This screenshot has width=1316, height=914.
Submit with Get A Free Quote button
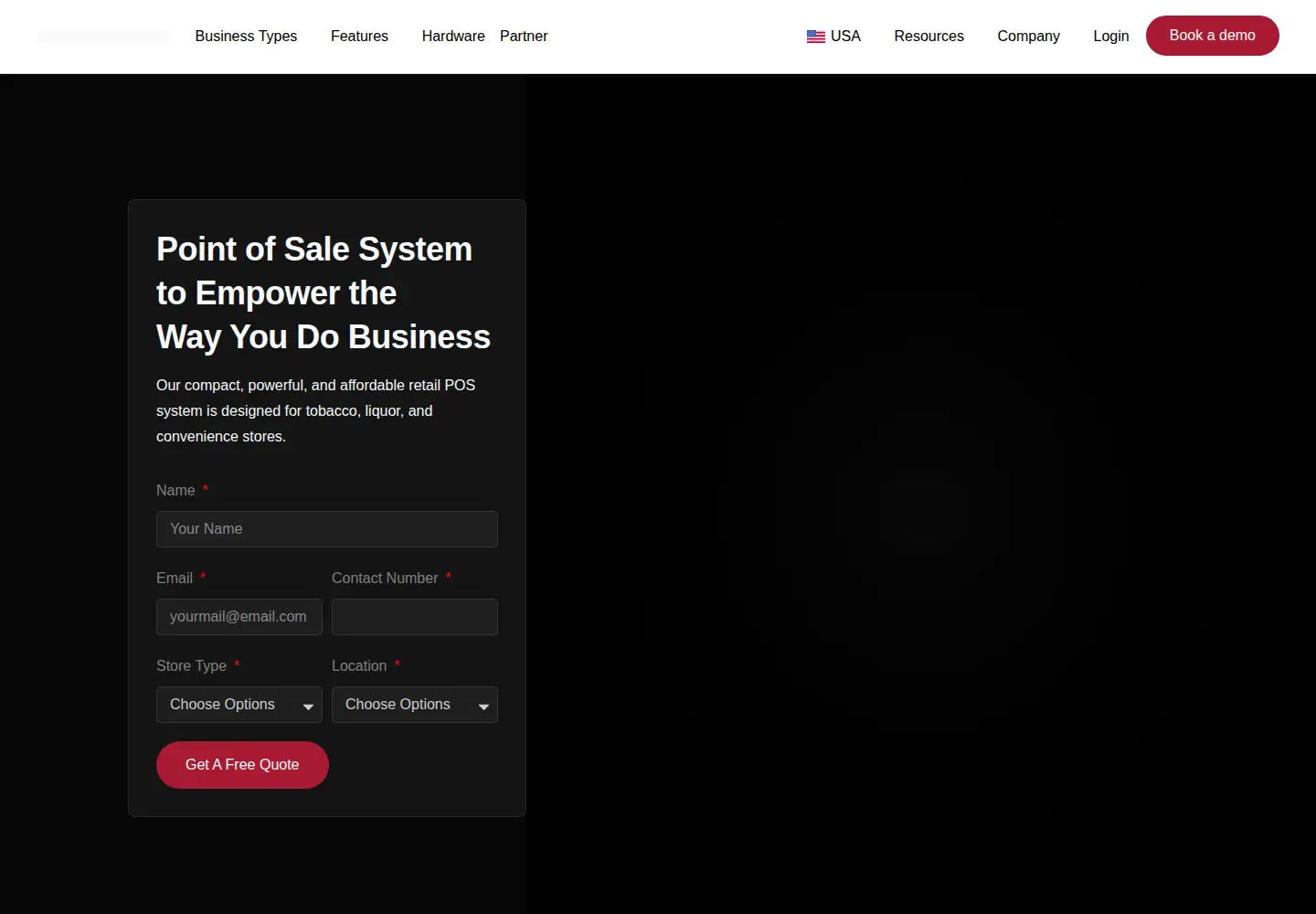(x=242, y=765)
